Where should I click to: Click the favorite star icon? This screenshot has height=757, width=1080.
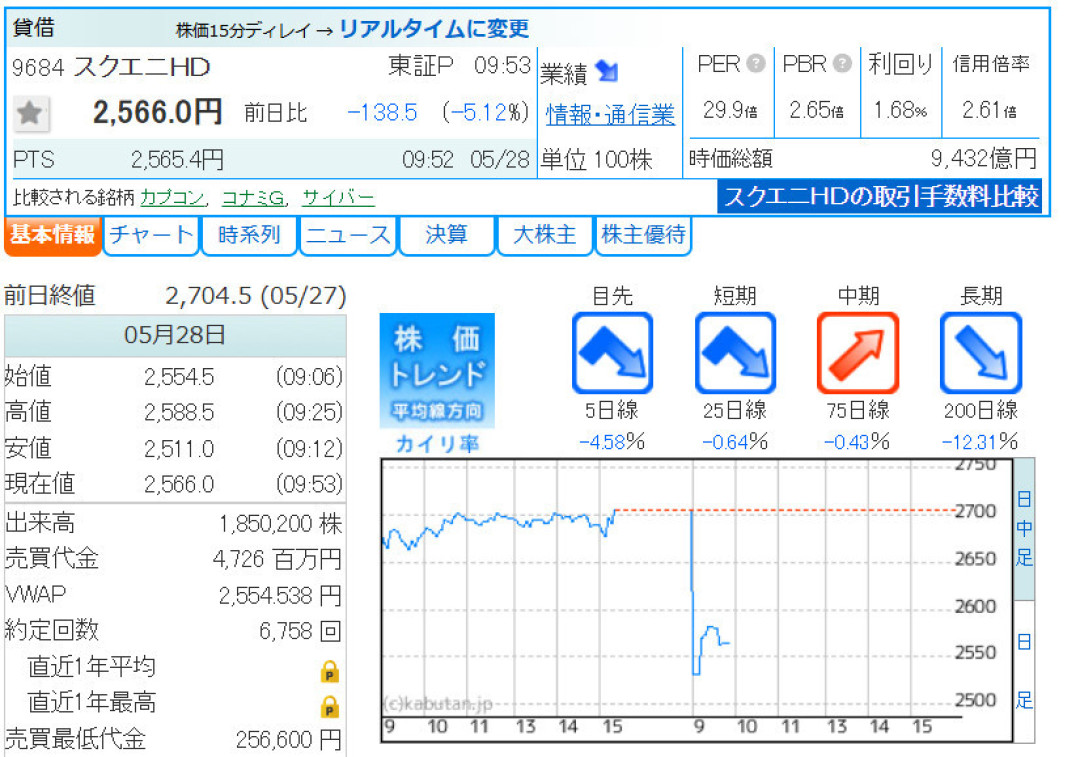(30, 113)
